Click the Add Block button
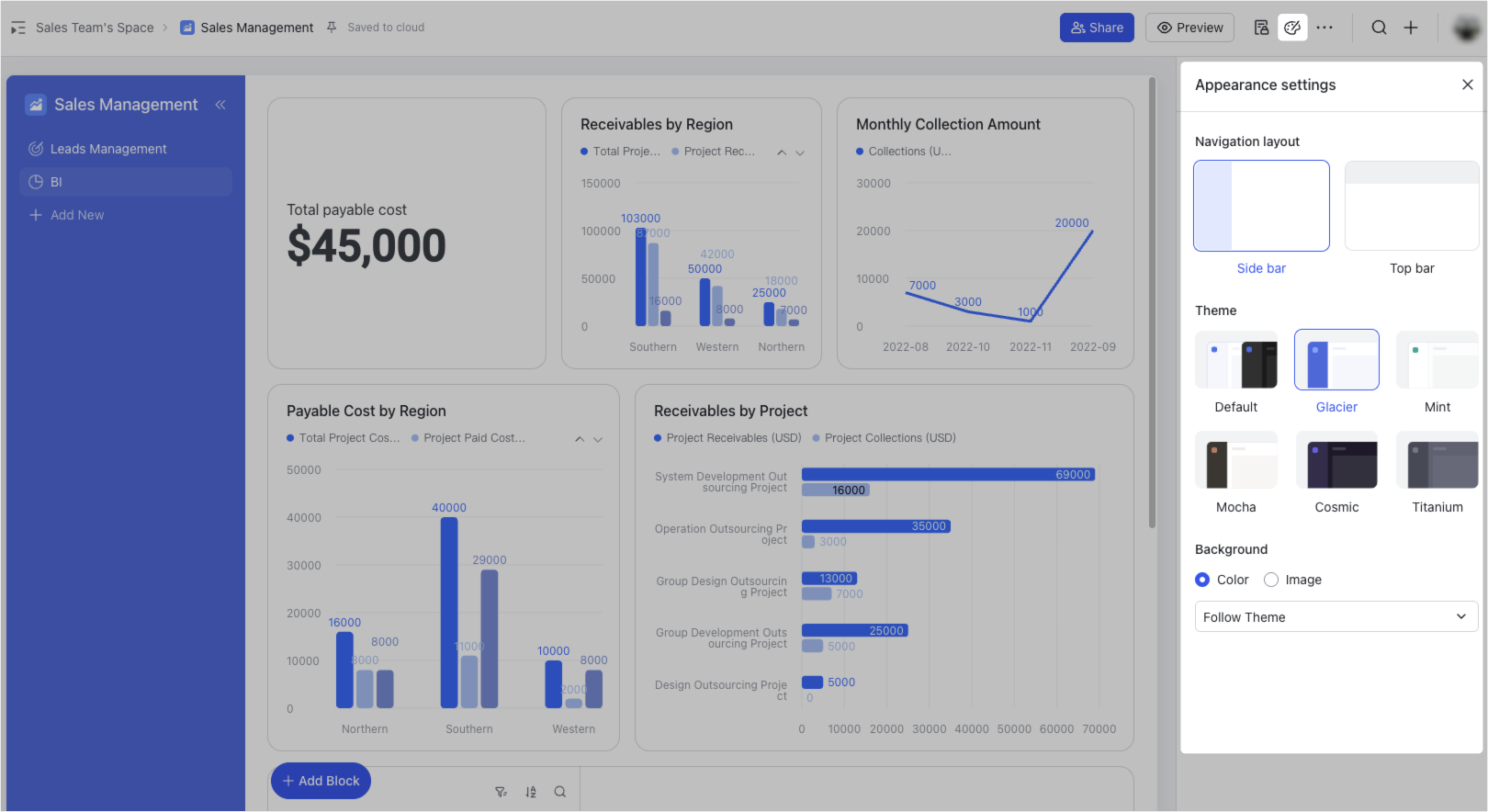 [321, 781]
